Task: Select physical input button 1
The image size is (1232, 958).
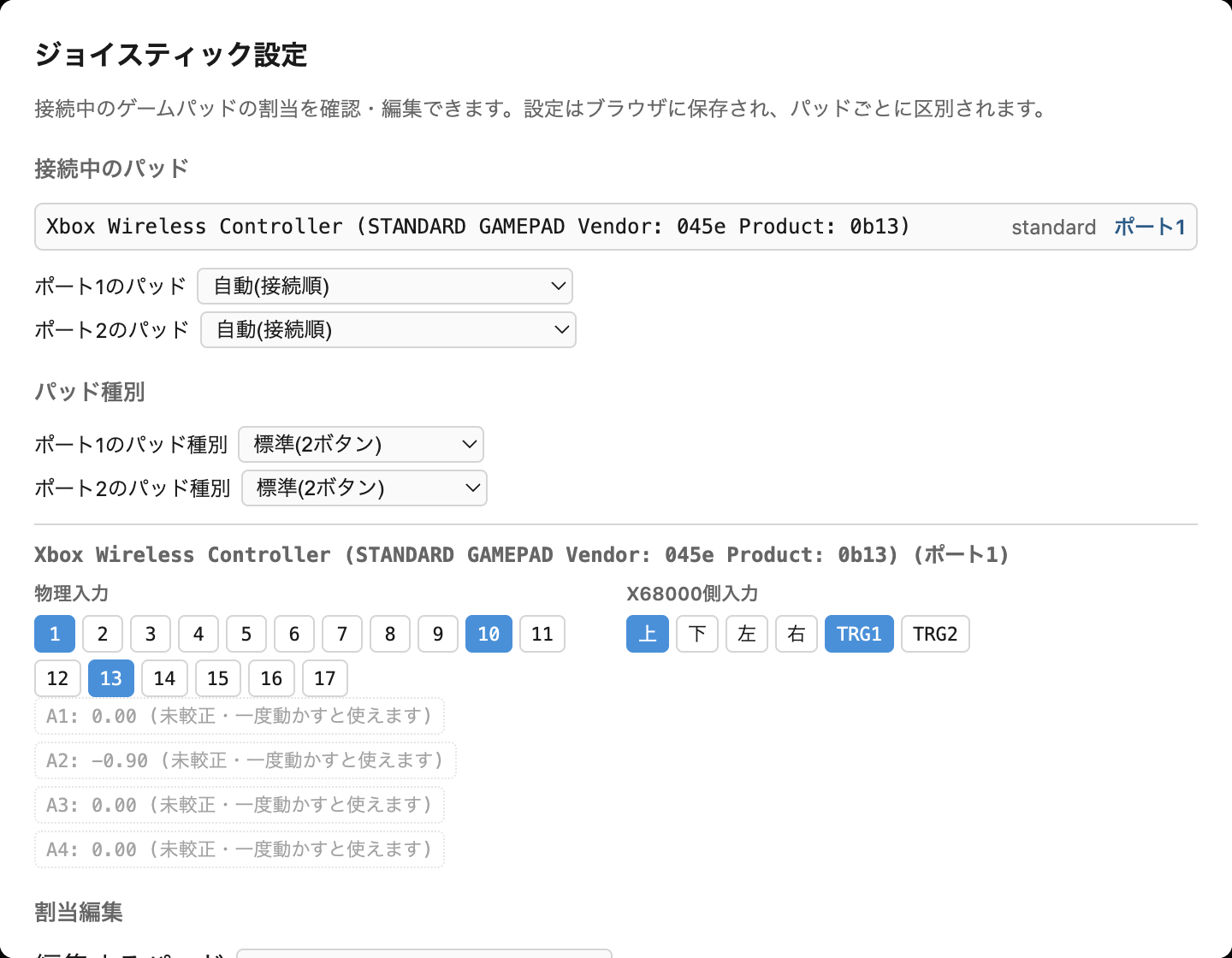Action: pos(55,634)
